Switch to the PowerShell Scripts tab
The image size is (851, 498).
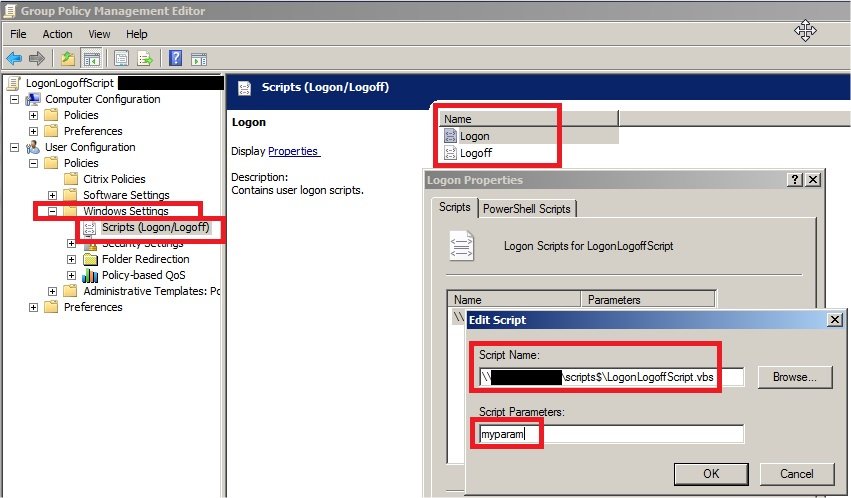[527, 208]
